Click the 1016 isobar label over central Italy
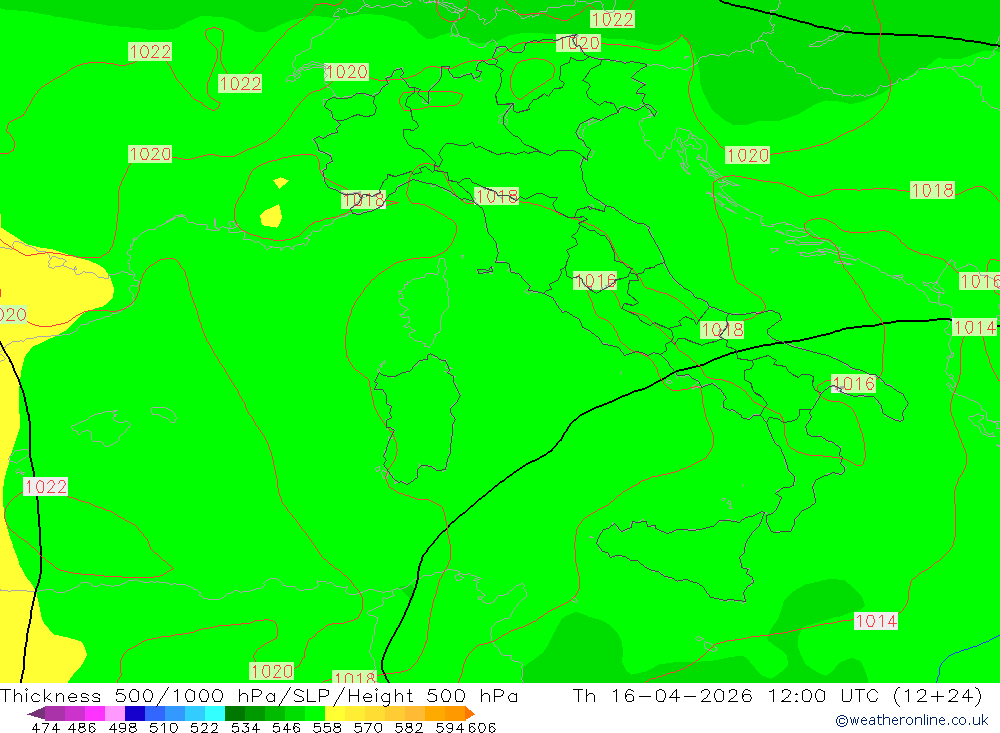The width and height of the screenshot is (1000, 733). [x=595, y=281]
